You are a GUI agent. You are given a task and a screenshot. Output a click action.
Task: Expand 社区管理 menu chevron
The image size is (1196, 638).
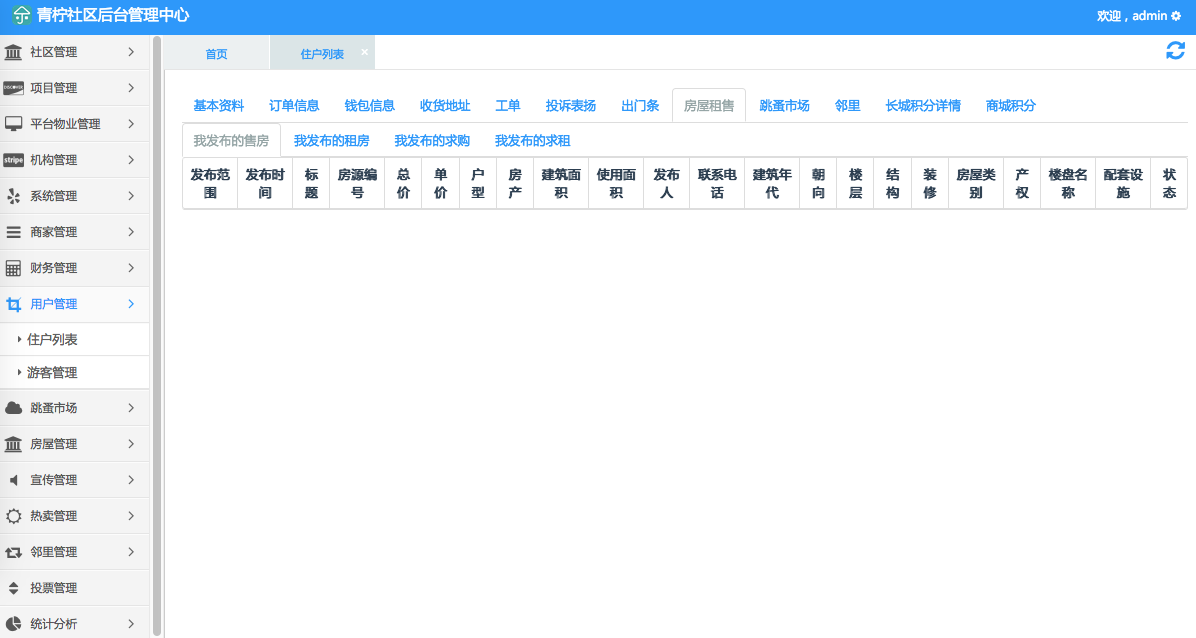131,52
